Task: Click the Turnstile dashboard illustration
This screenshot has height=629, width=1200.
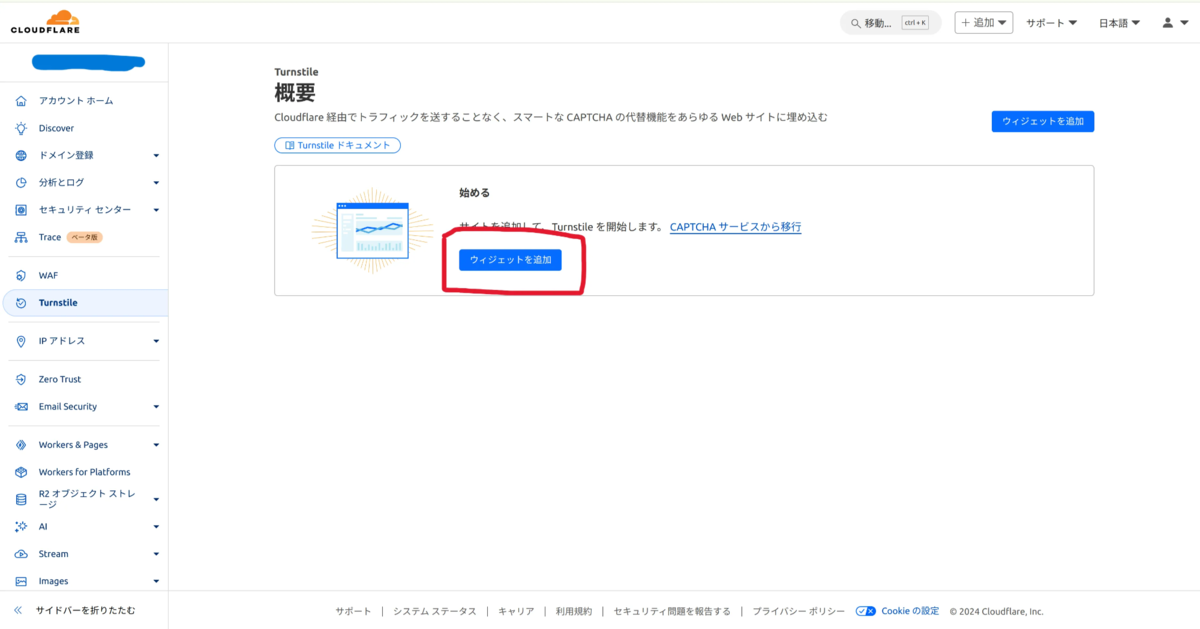Action: 372,231
